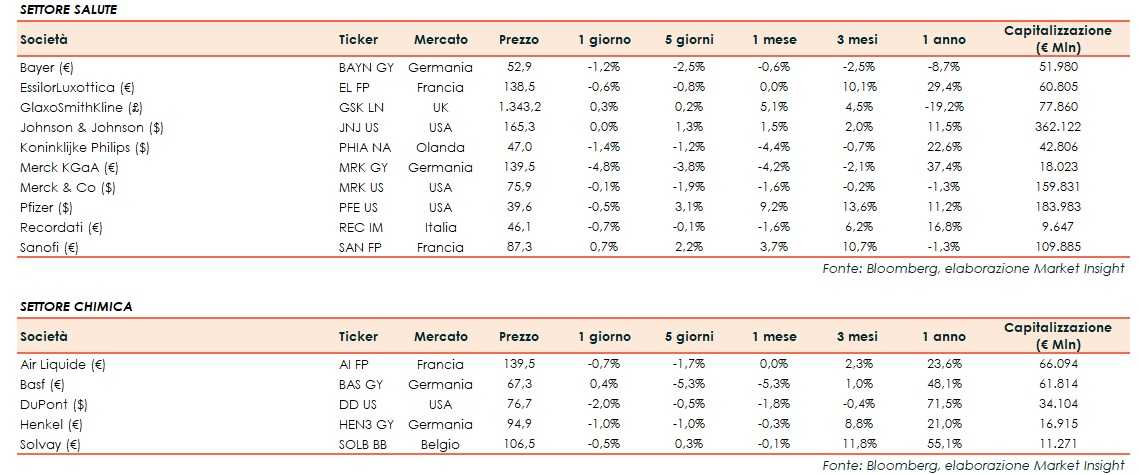Click the JNJ US ticker cell
1139x475 pixels.
[360, 127]
